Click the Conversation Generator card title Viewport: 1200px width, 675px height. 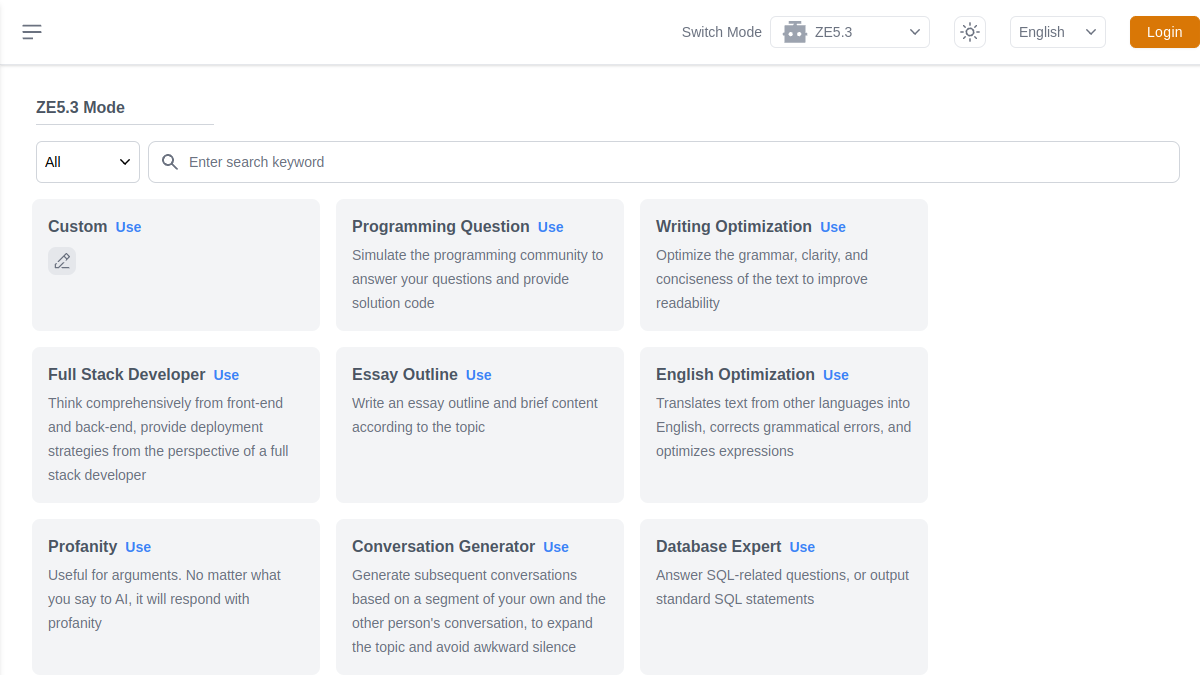coord(444,547)
